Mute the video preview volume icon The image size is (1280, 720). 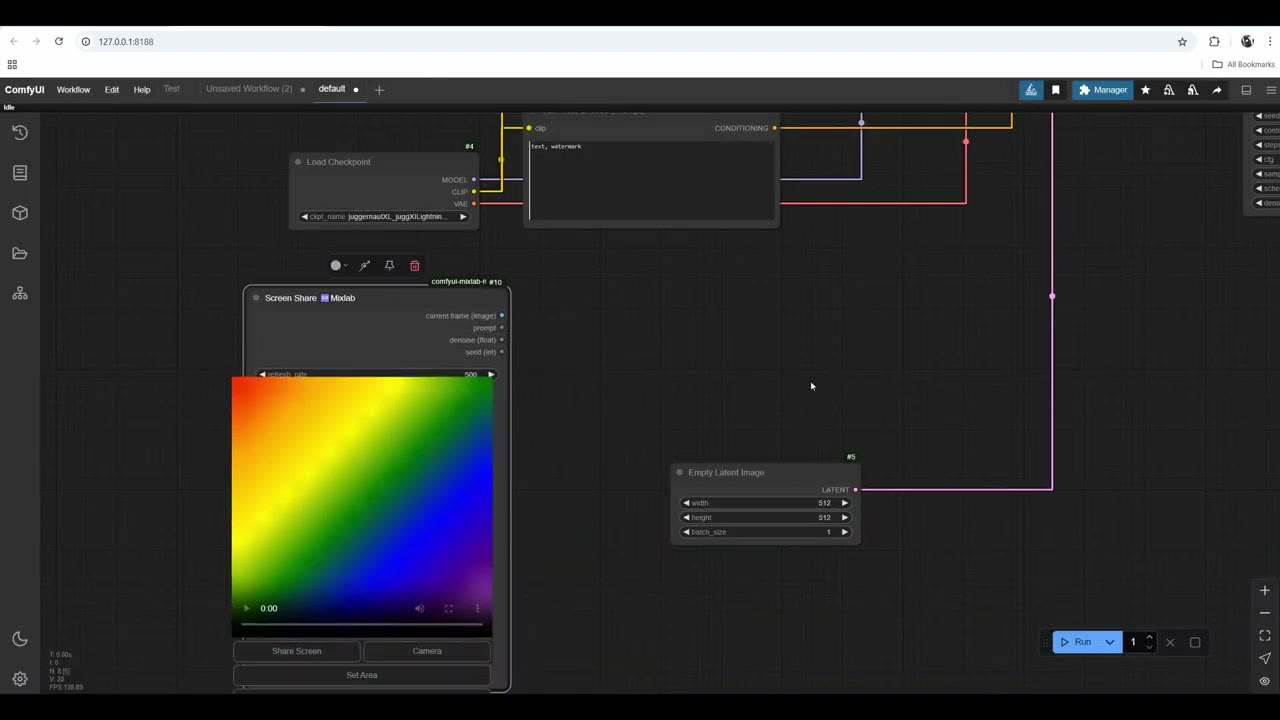pos(420,608)
